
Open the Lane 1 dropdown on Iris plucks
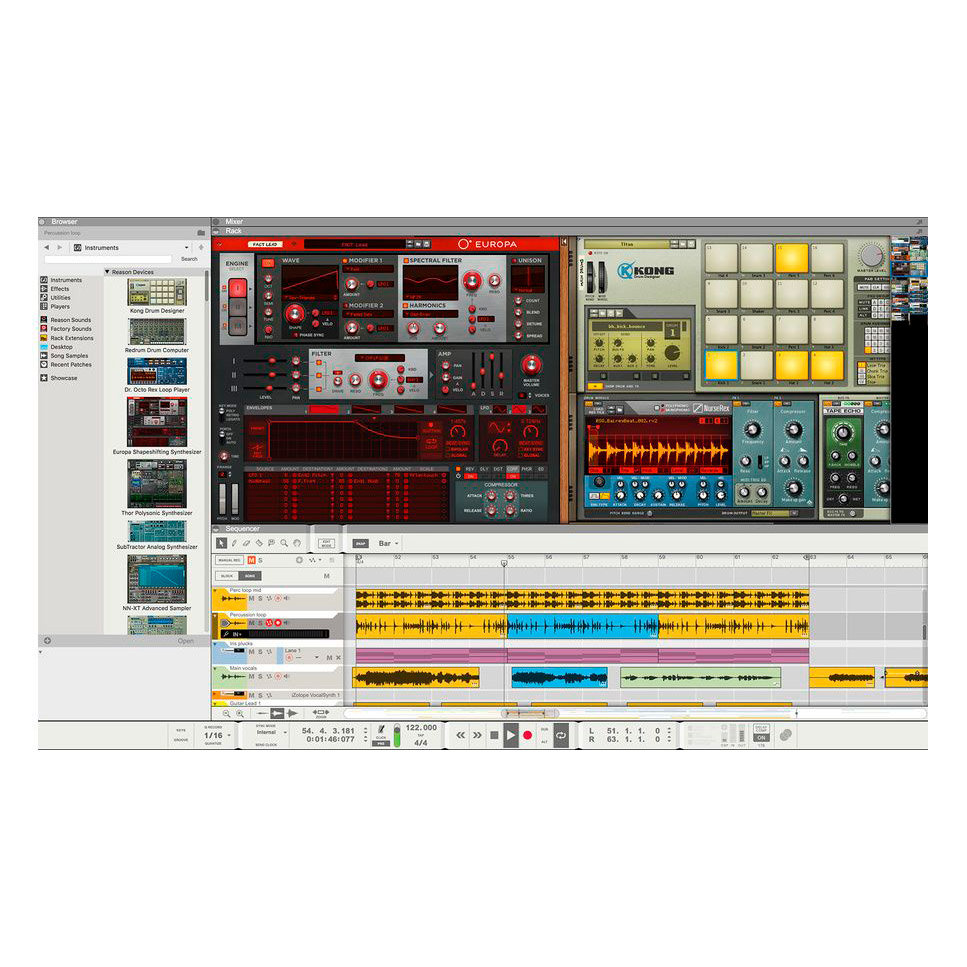[x=316, y=657]
